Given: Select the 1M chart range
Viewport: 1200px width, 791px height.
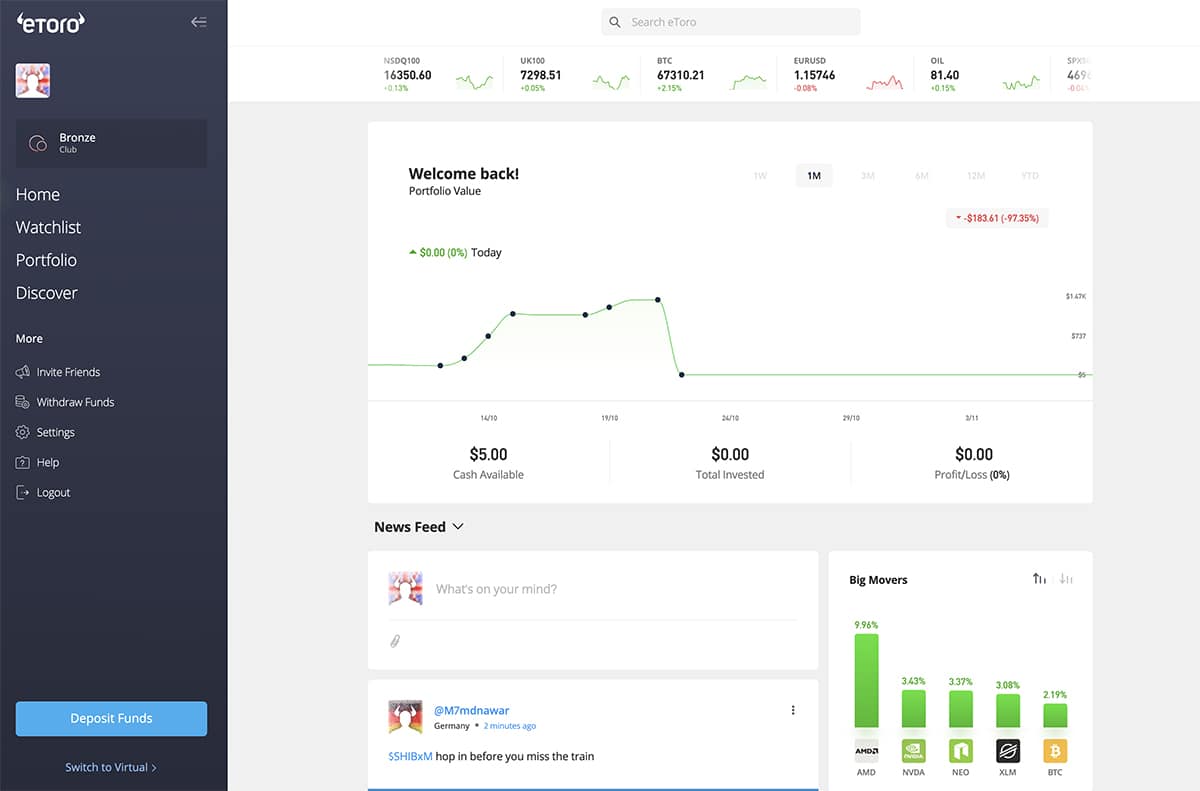Looking at the screenshot, I should pyautogui.click(x=814, y=176).
